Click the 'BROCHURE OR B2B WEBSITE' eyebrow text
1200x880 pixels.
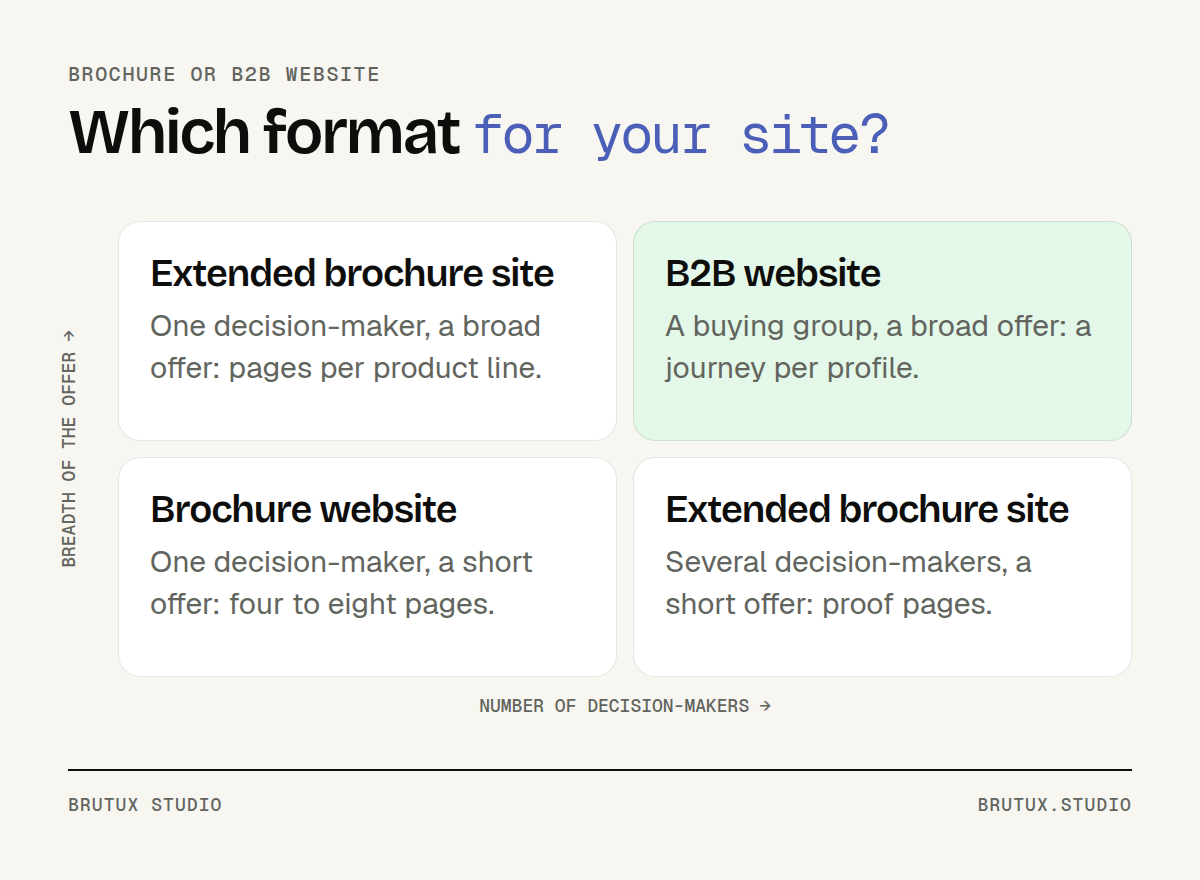(224, 75)
